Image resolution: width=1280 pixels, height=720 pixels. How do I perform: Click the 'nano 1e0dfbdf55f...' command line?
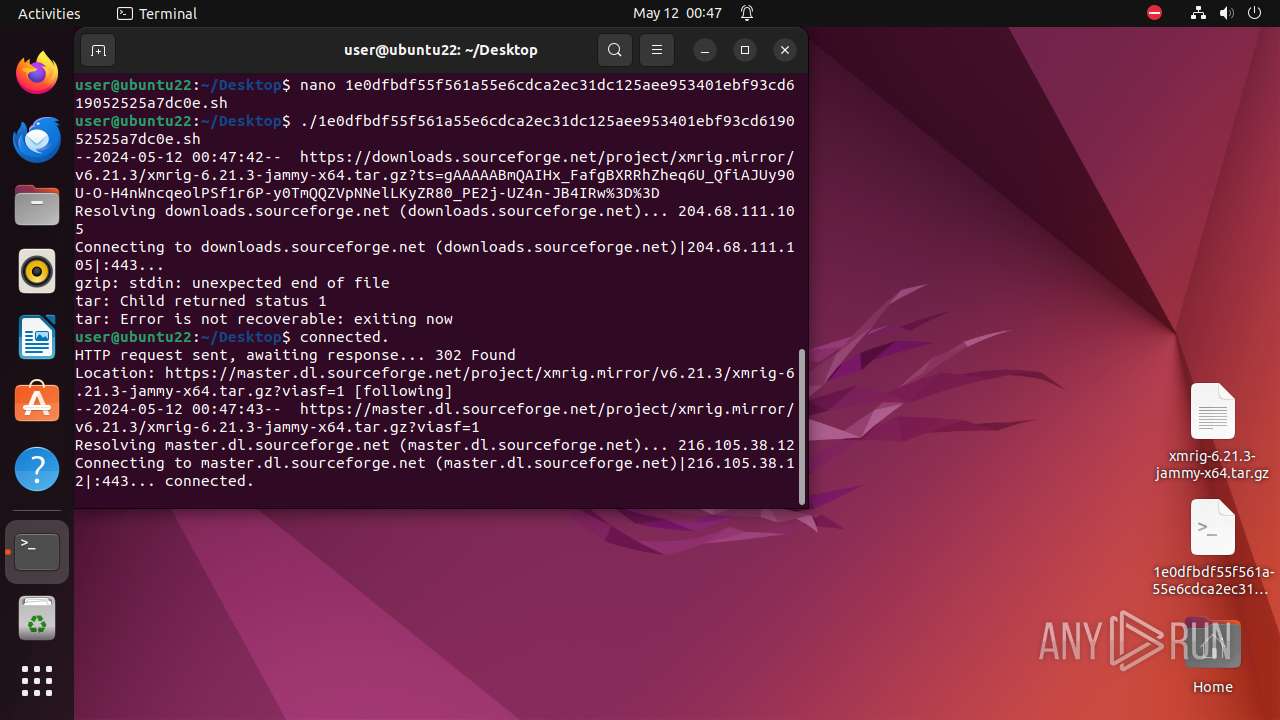(x=435, y=94)
